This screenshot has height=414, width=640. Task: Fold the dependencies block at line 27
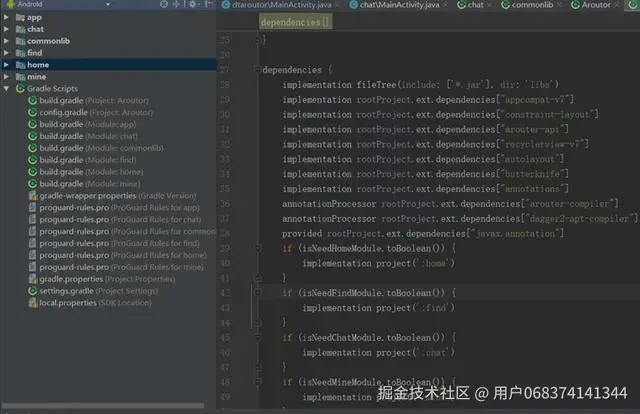point(257,70)
